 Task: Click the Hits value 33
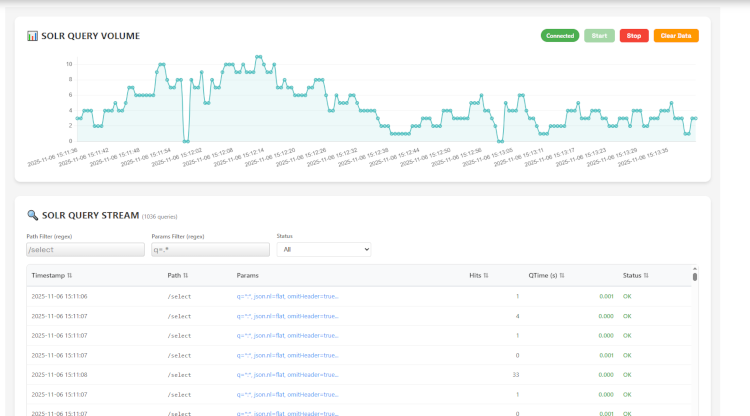point(516,375)
